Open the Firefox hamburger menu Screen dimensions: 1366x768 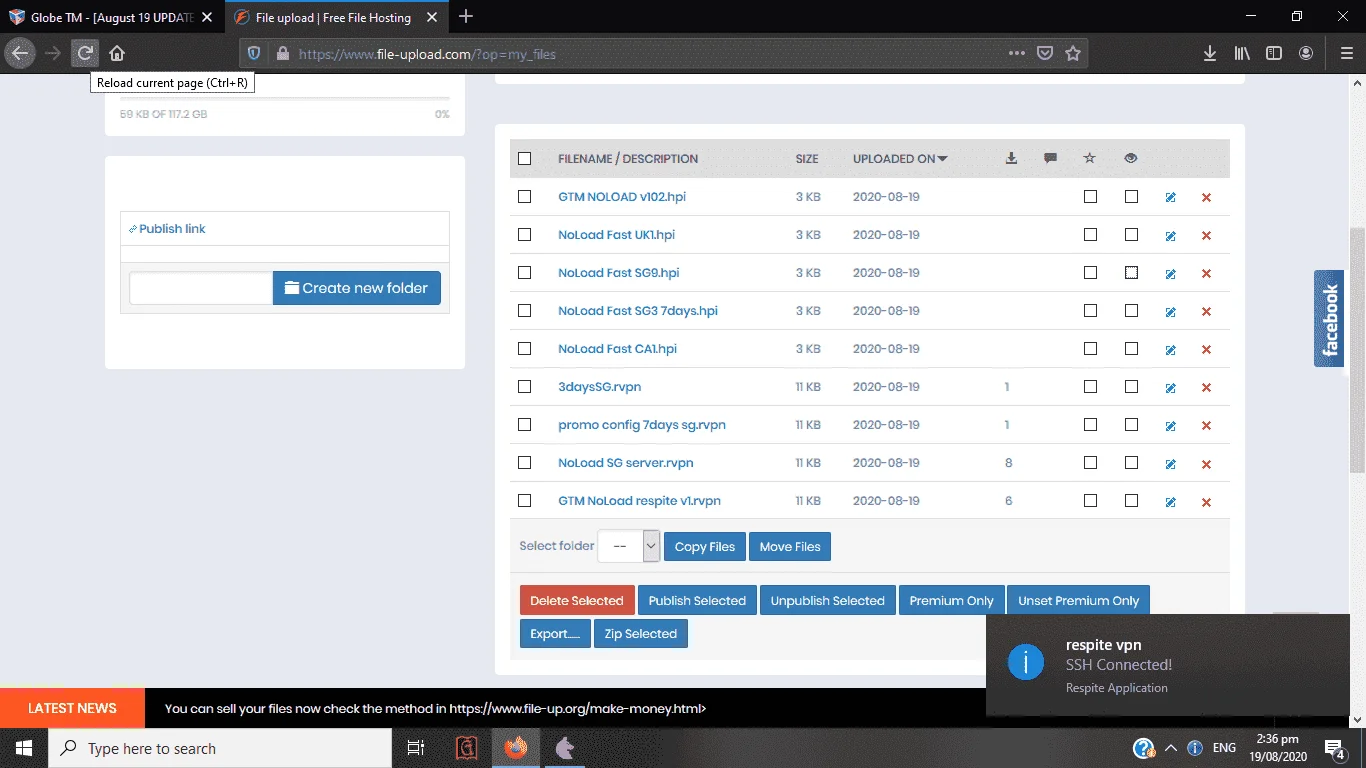point(1346,54)
